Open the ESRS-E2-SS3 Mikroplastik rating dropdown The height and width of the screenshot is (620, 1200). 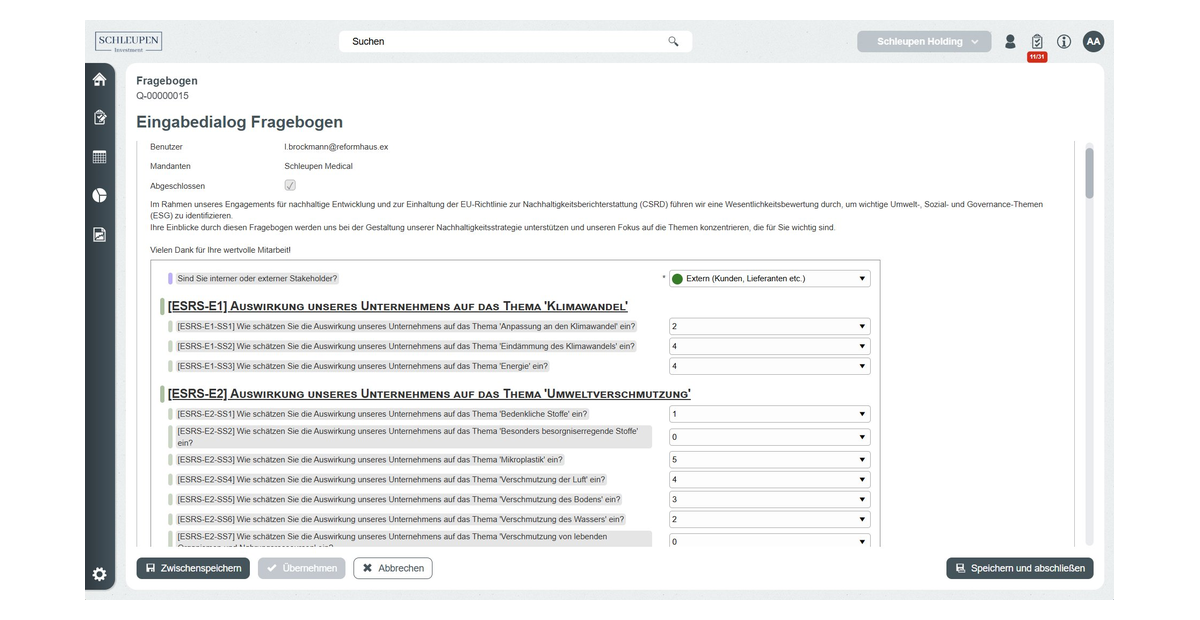click(769, 460)
